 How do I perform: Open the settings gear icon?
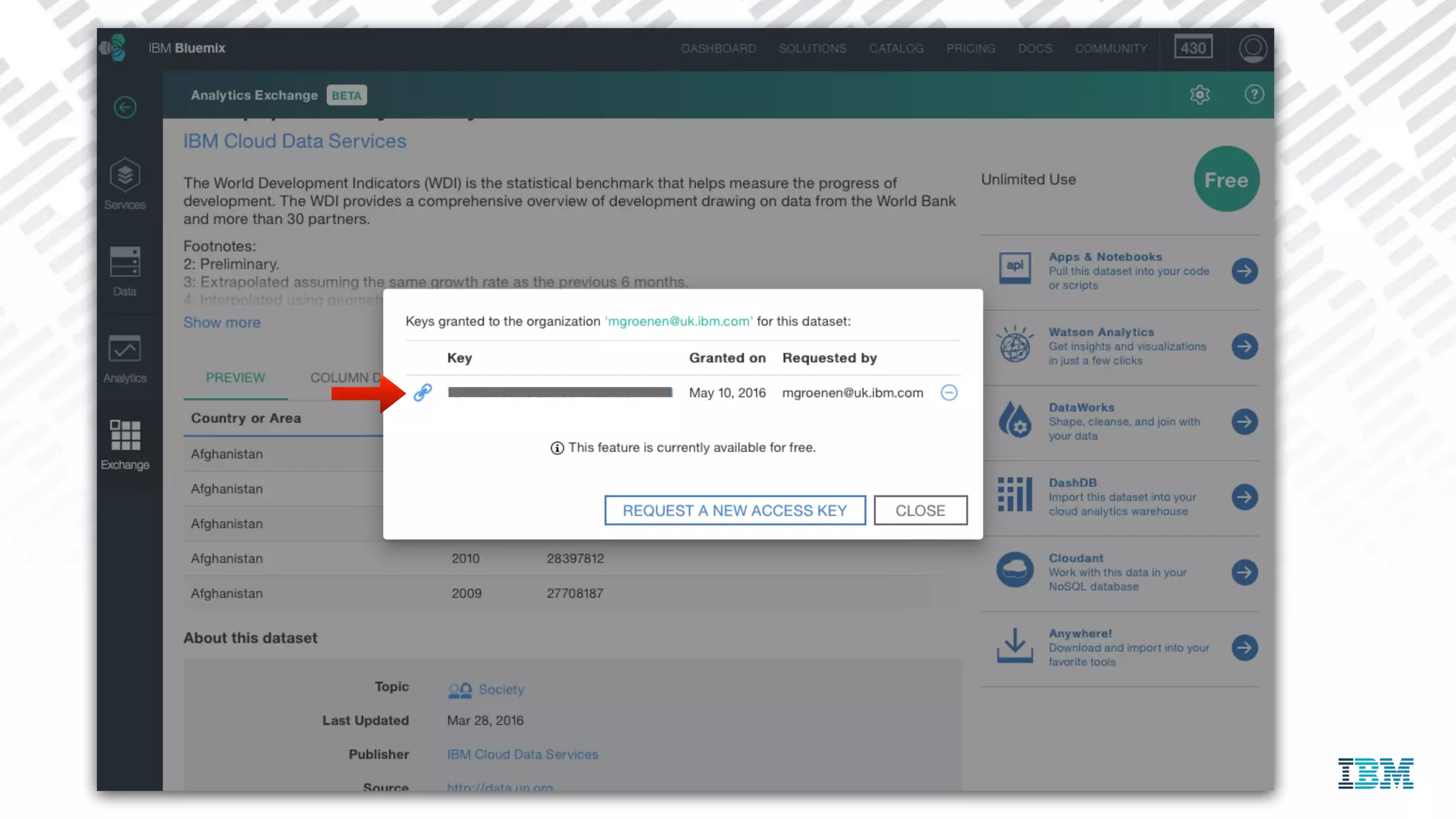click(x=1199, y=95)
